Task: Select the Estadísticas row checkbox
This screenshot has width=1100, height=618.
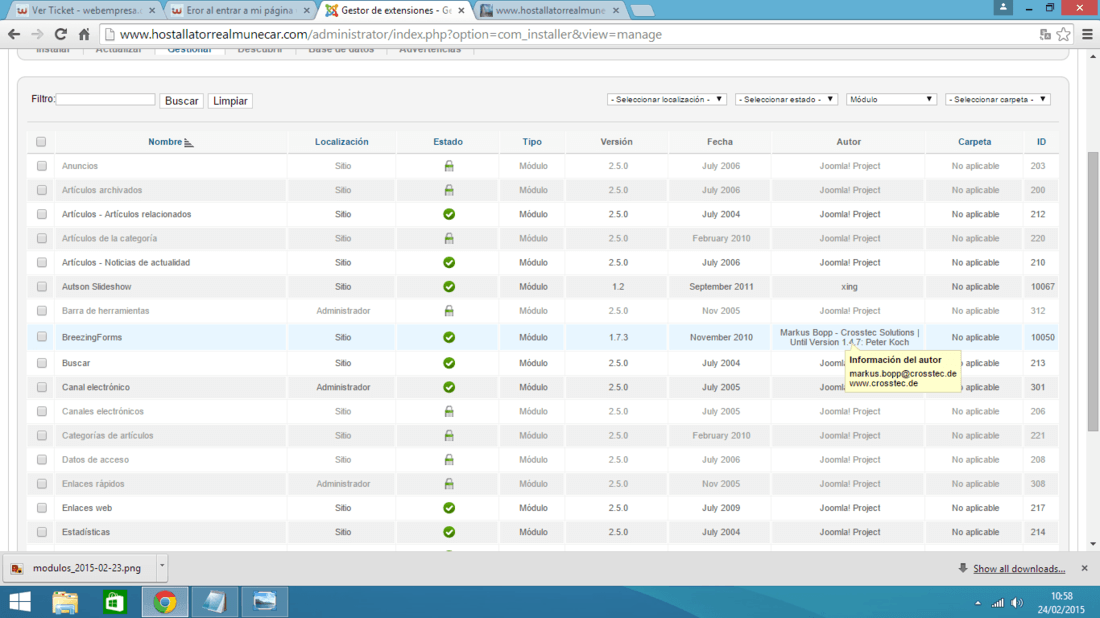Action: coord(42,532)
